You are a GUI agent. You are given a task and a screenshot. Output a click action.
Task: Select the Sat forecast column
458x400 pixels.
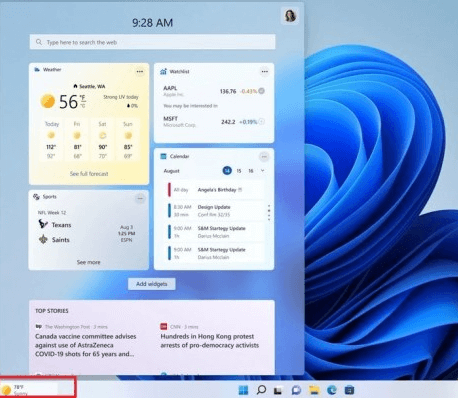coord(102,140)
